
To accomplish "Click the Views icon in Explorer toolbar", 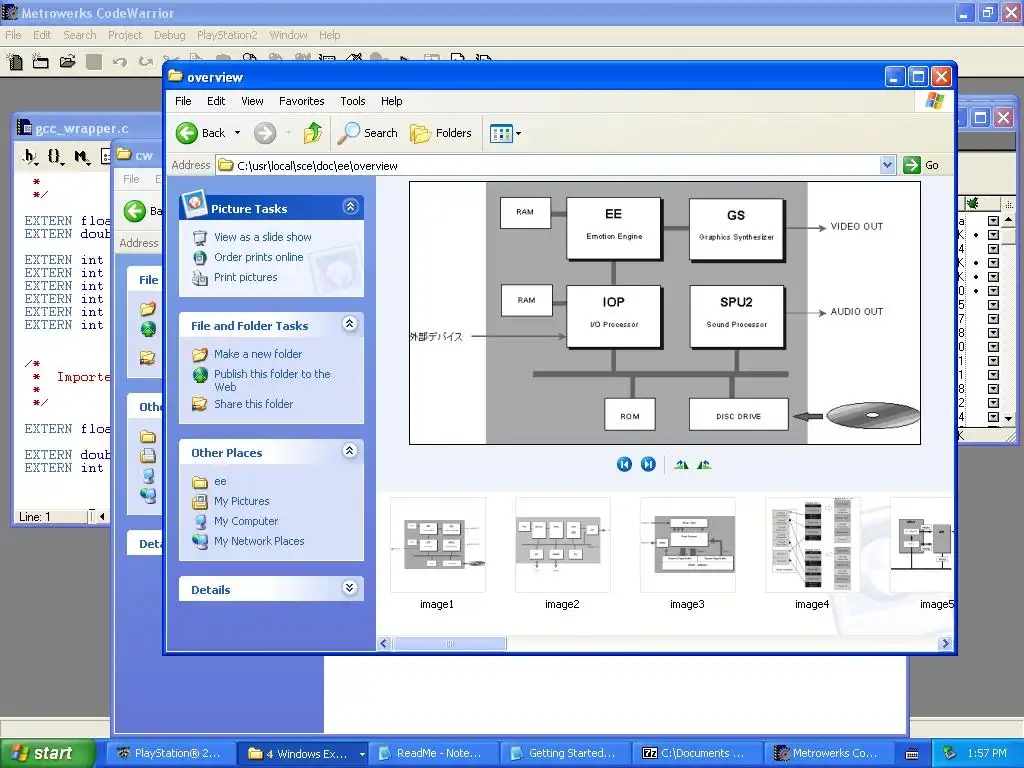I will (501, 133).
